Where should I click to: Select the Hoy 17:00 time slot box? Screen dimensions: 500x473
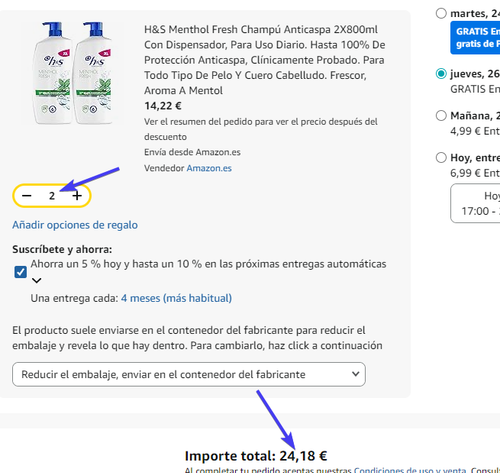tap(475, 203)
